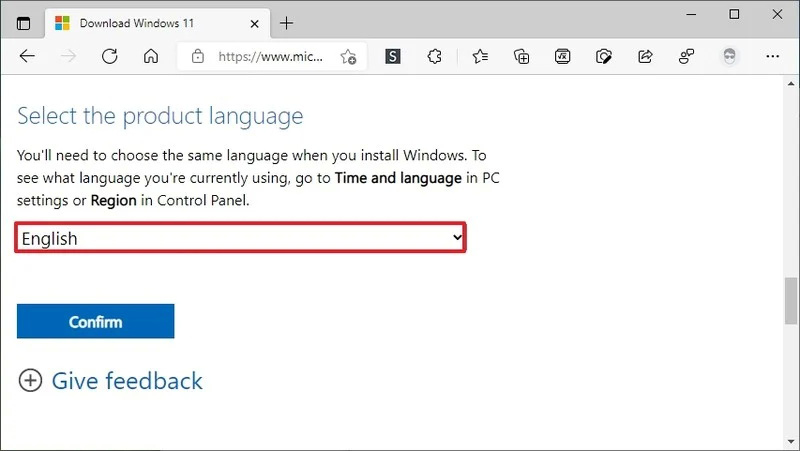The image size is (800, 451).
Task: Click the scrollbar down arrow
Action: 791,442
